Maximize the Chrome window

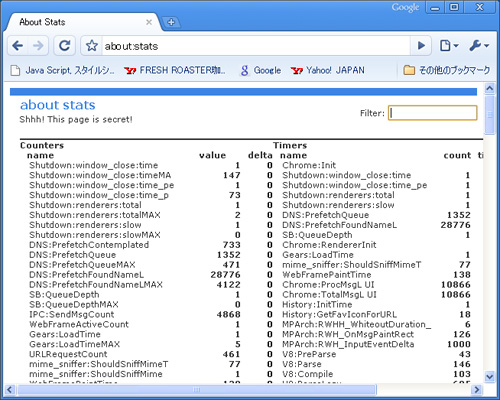pos(454,7)
